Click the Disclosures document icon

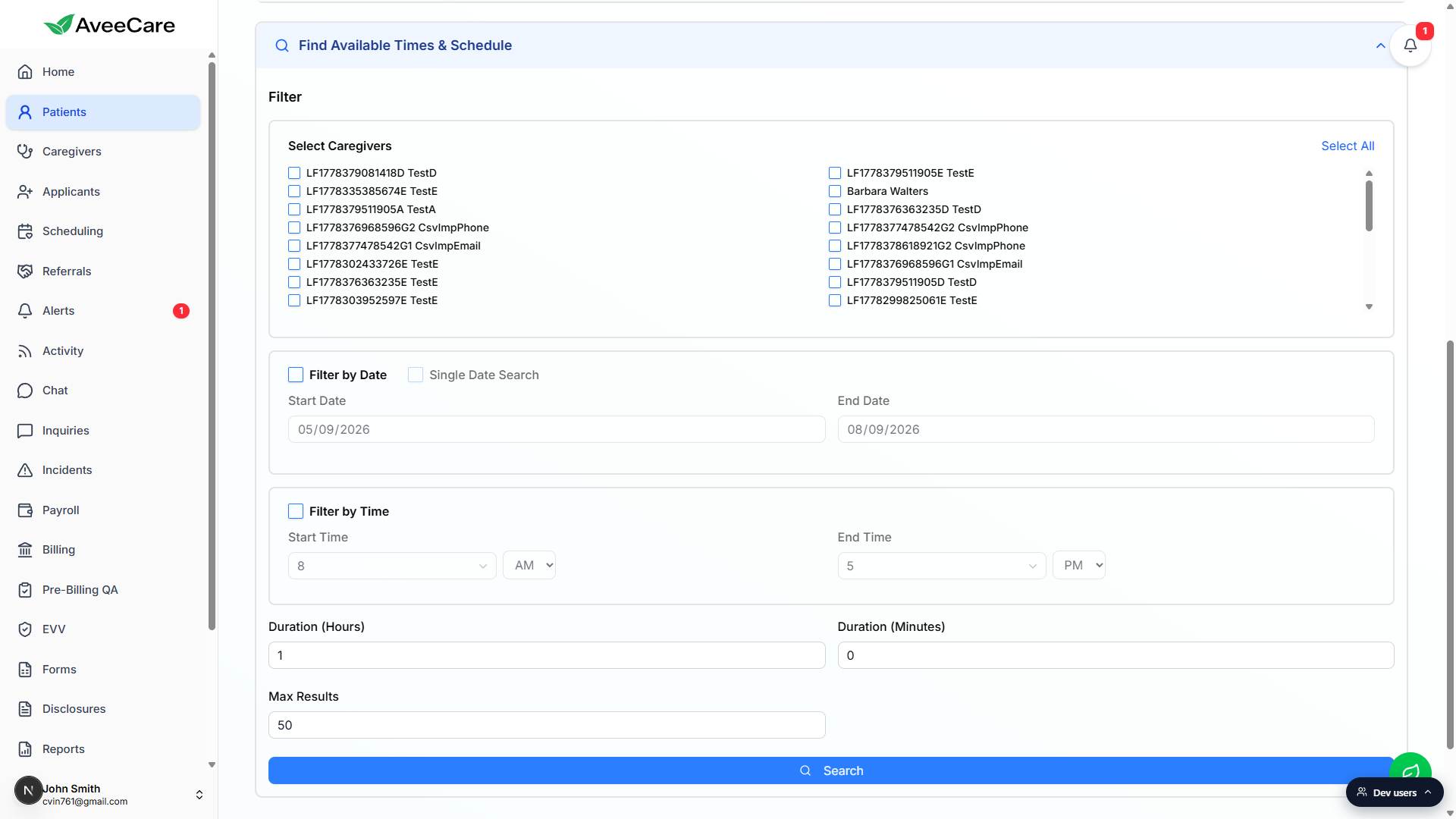coord(25,709)
